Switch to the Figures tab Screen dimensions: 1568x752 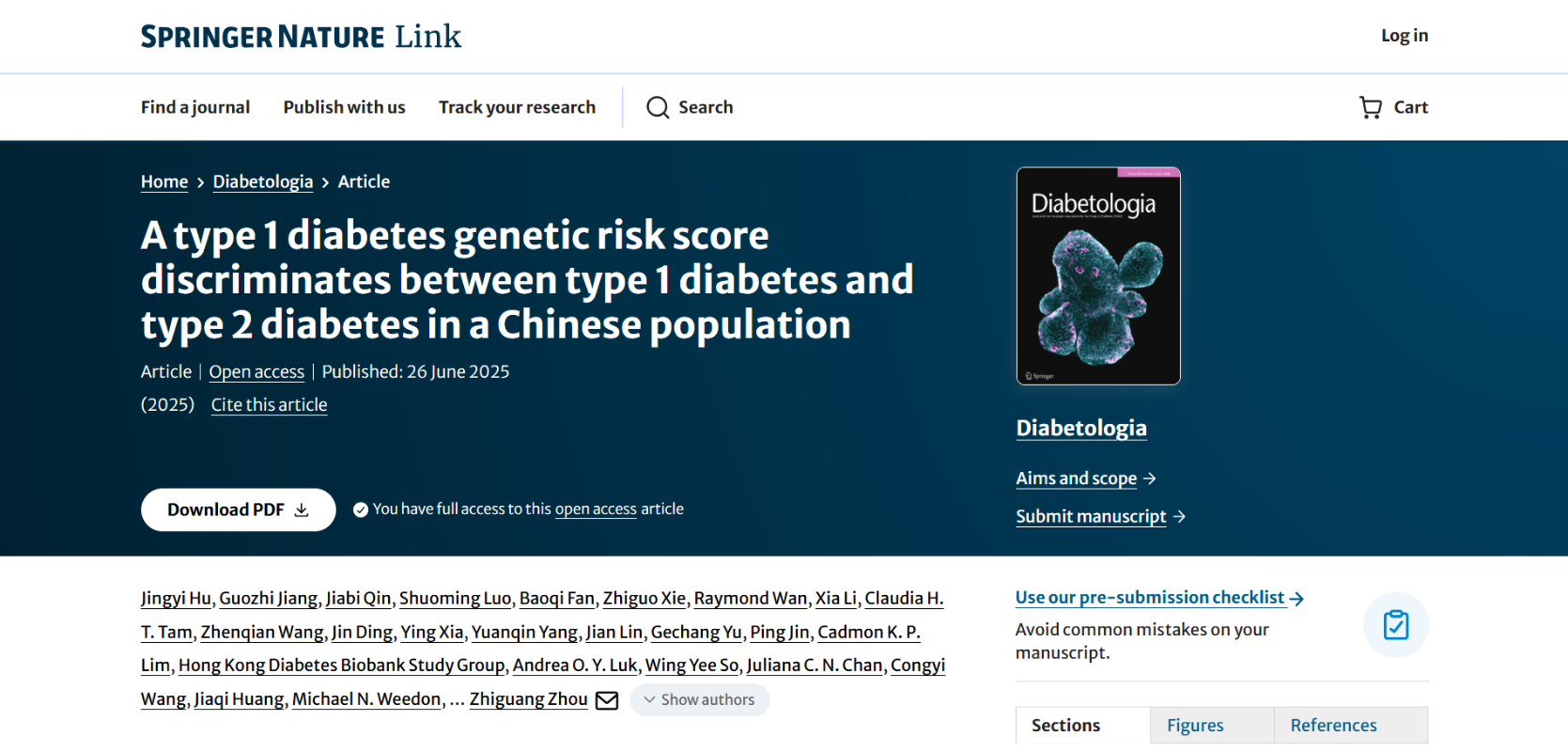tap(1195, 725)
